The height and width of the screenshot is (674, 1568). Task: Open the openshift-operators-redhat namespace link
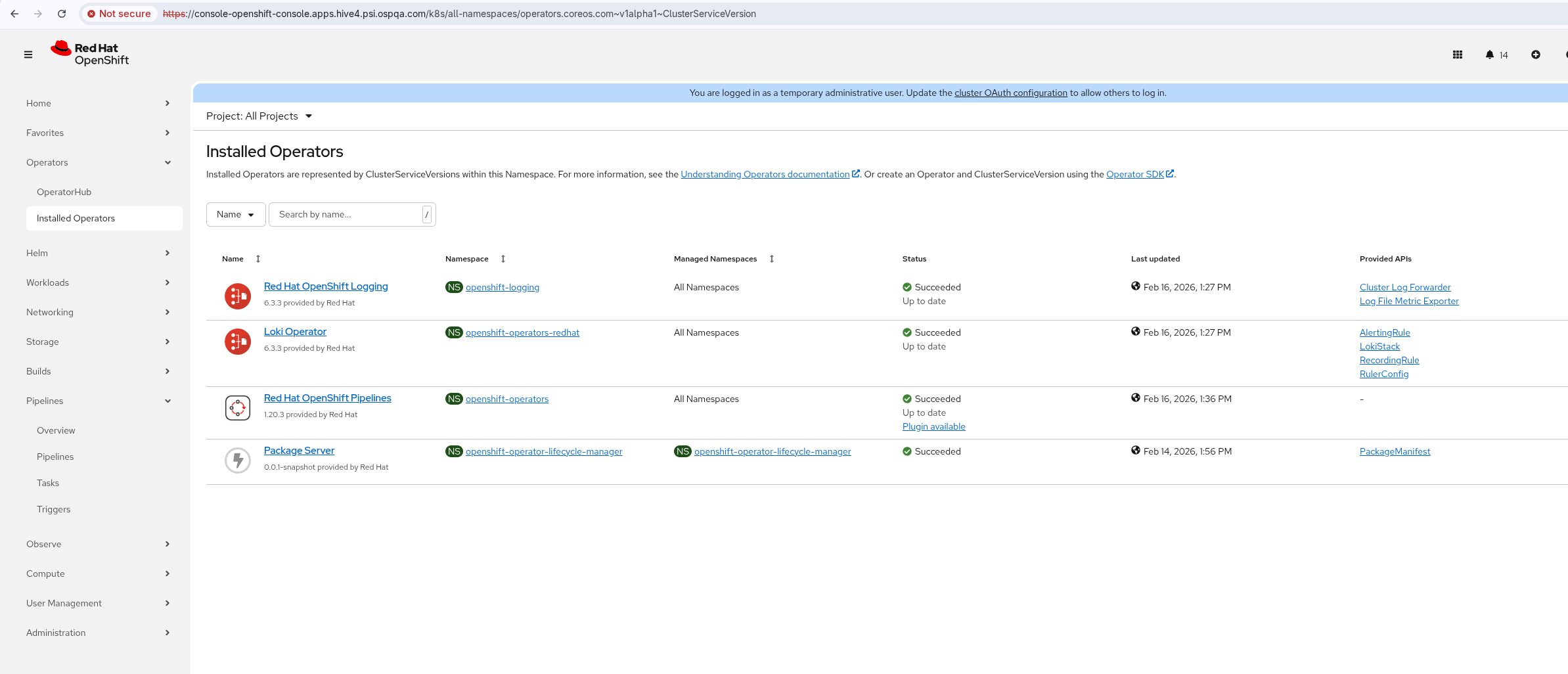coord(522,332)
